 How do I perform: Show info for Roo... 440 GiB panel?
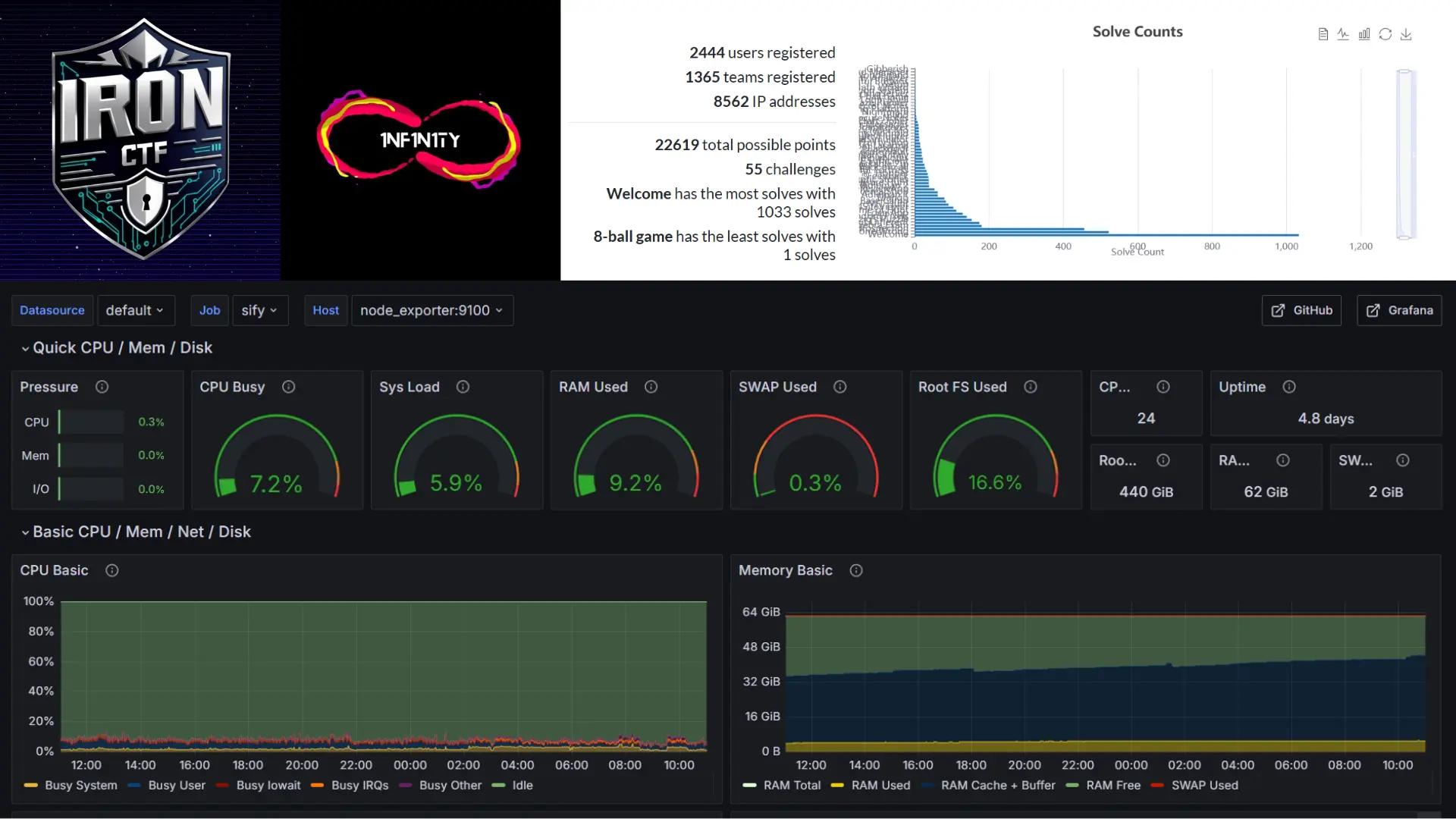pos(1163,460)
